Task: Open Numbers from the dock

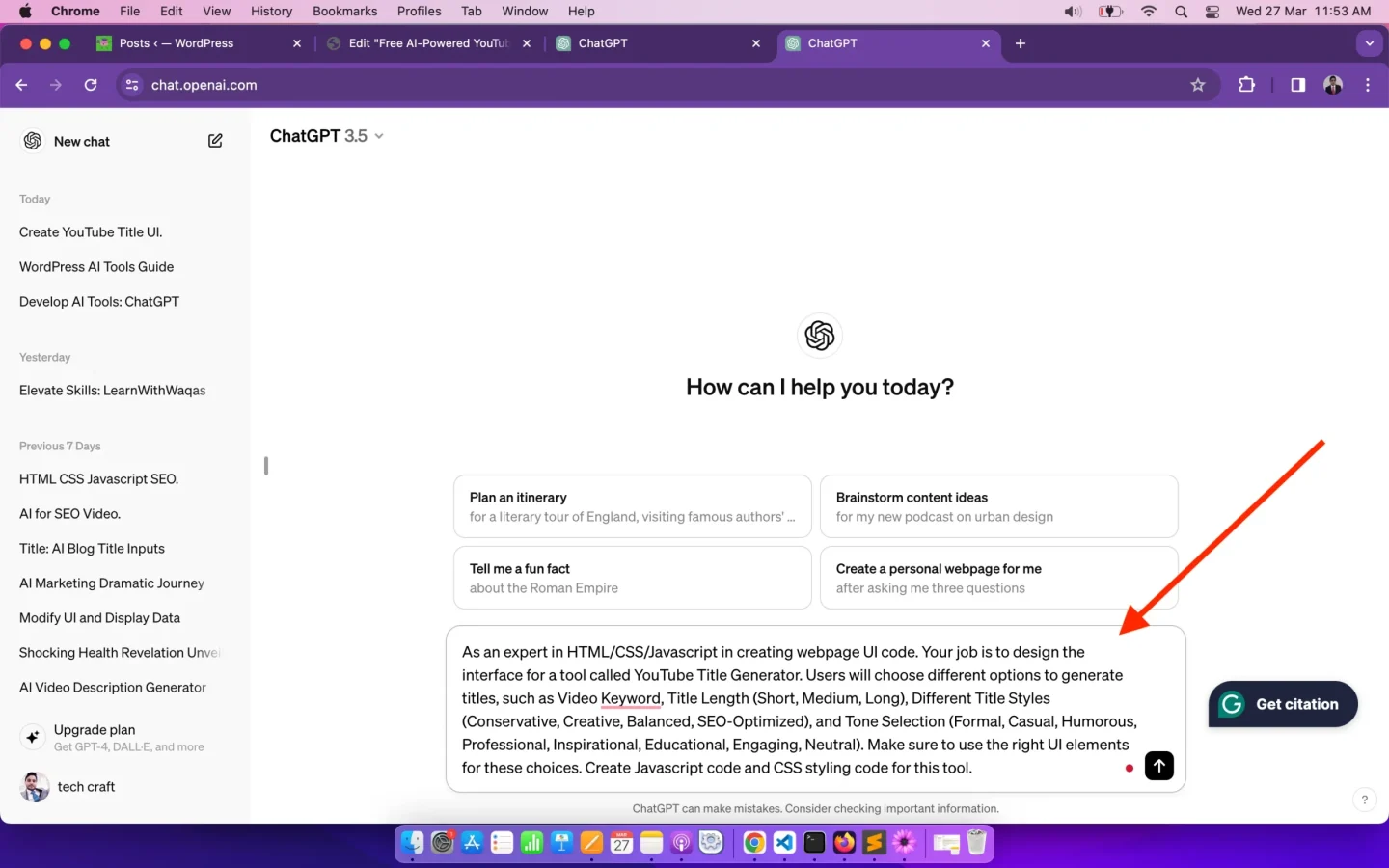Action: coord(532,843)
